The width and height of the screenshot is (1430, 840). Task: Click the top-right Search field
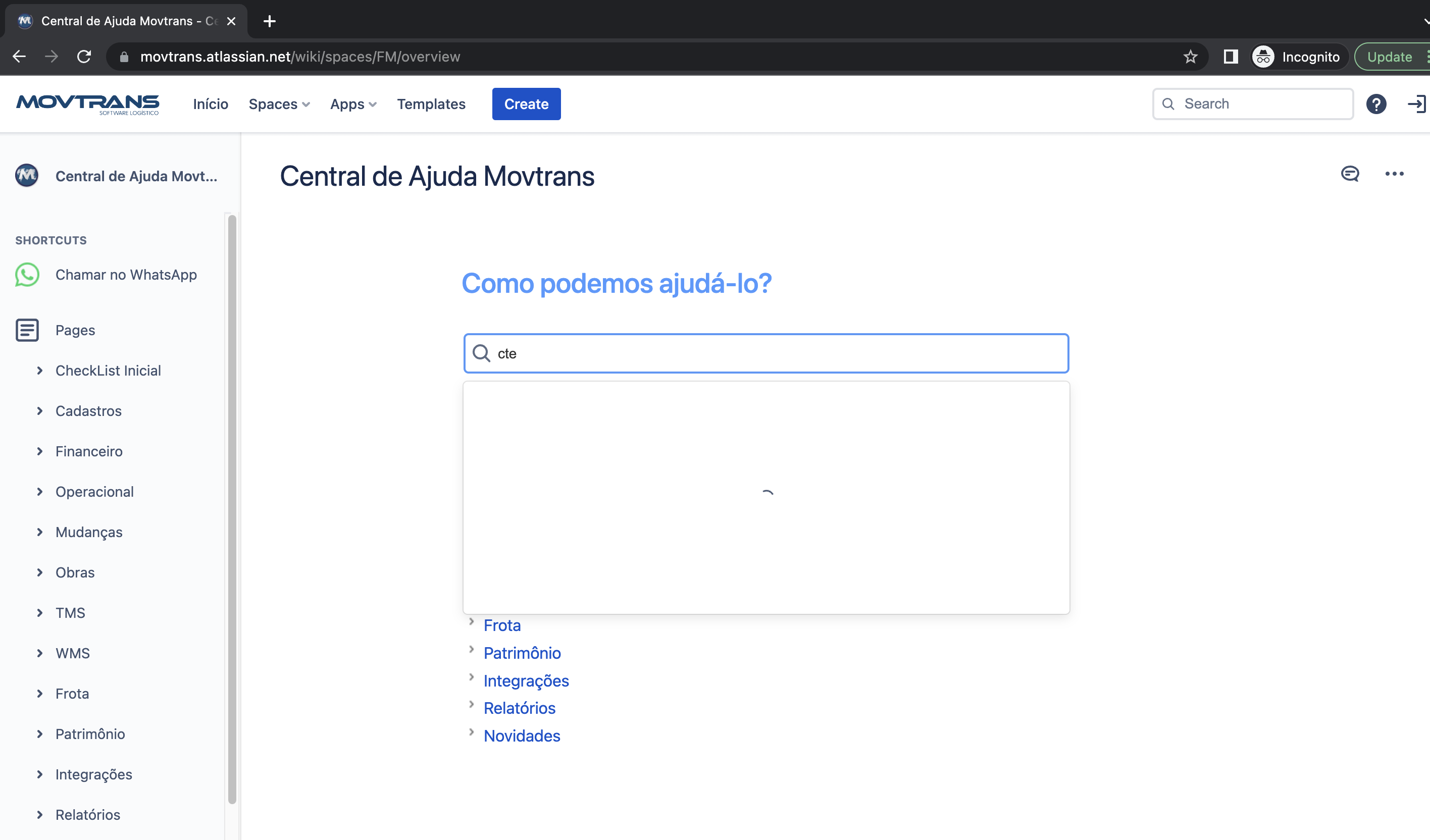tap(1253, 104)
